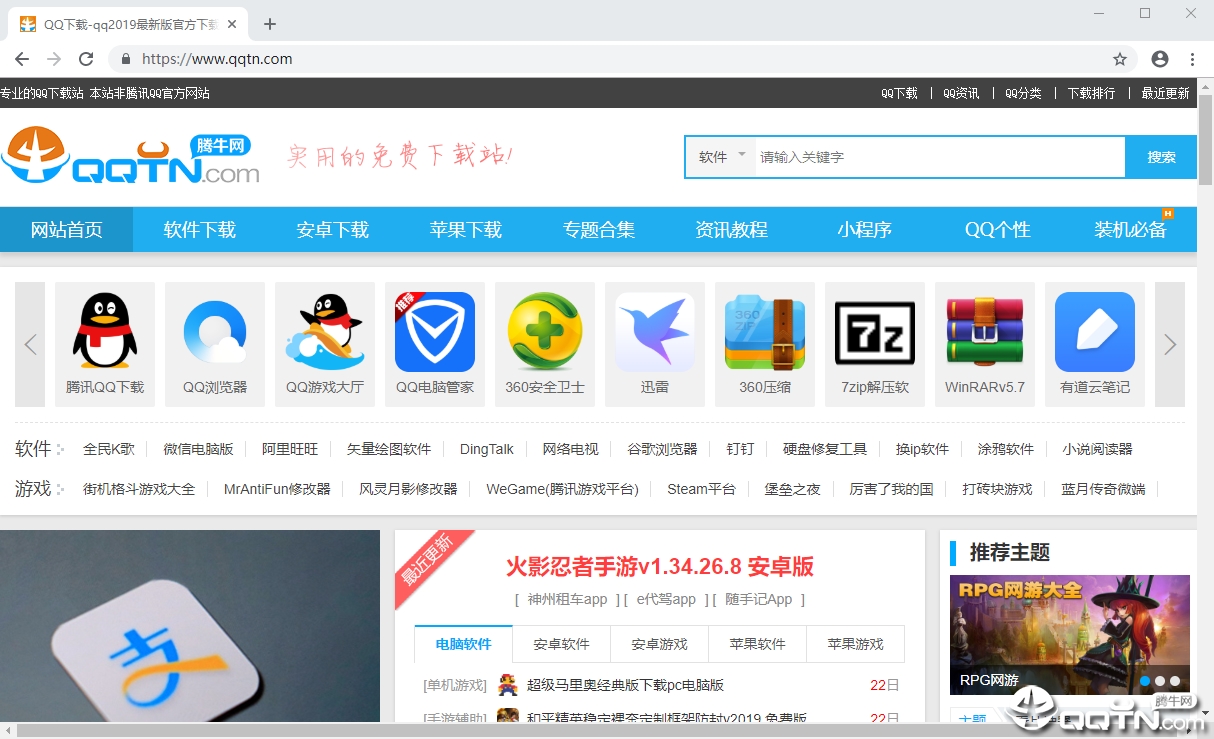Select the third banner carousel dot
Viewport: 1214px width, 739px height.
point(1175,681)
